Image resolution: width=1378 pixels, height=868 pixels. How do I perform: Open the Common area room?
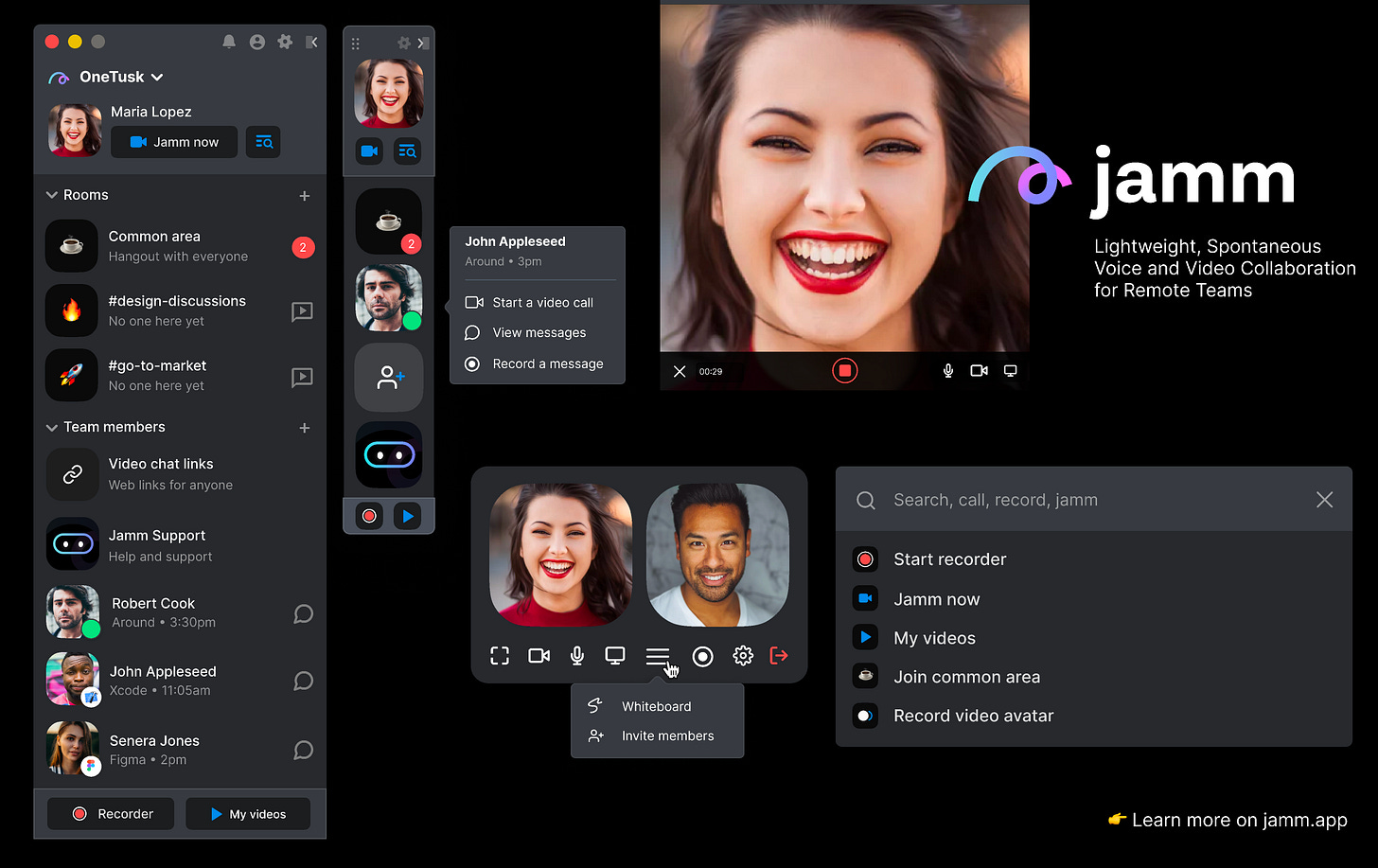(x=180, y=246)
